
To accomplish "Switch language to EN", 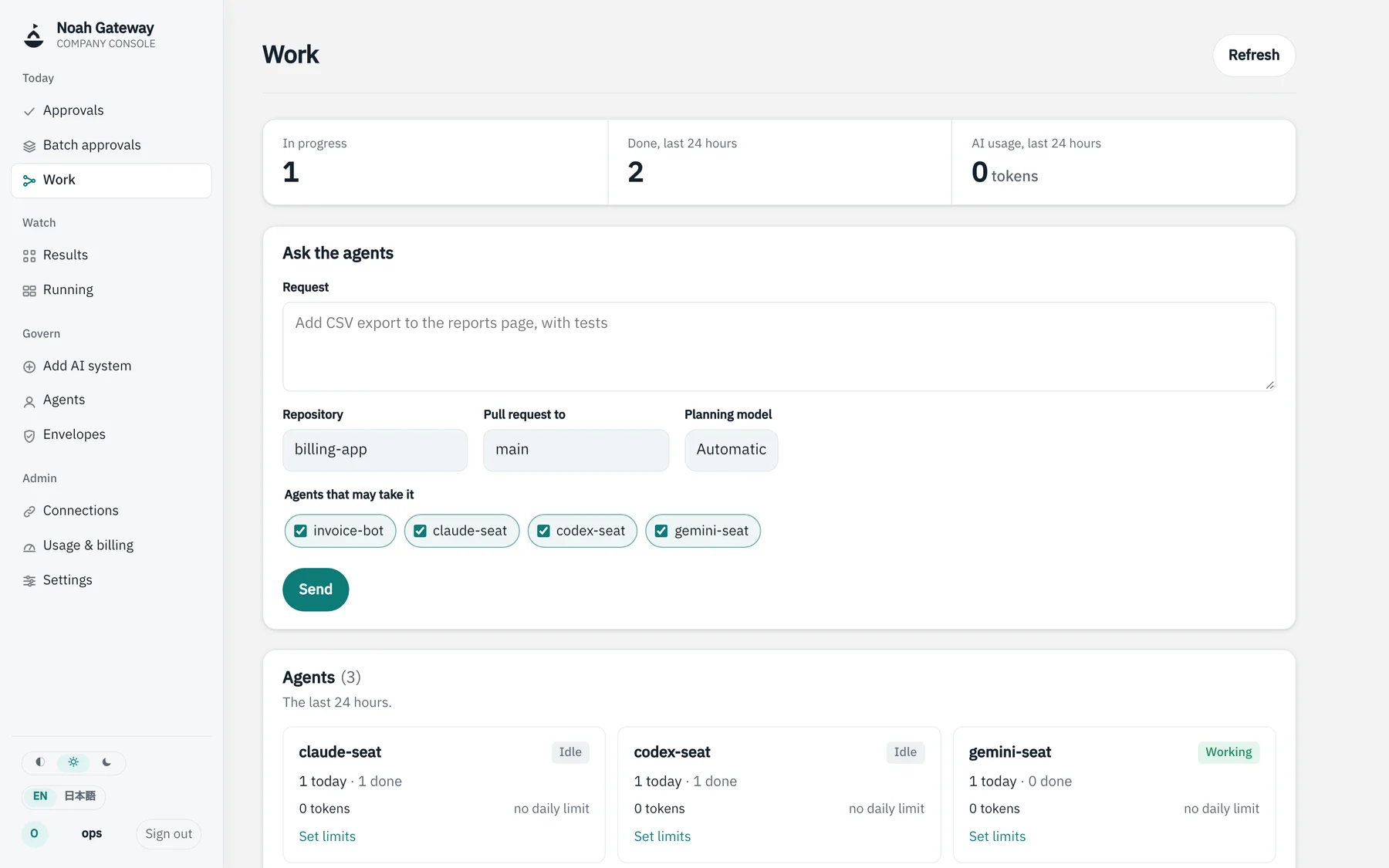I will pyautogui.click(x=40, y=796).
